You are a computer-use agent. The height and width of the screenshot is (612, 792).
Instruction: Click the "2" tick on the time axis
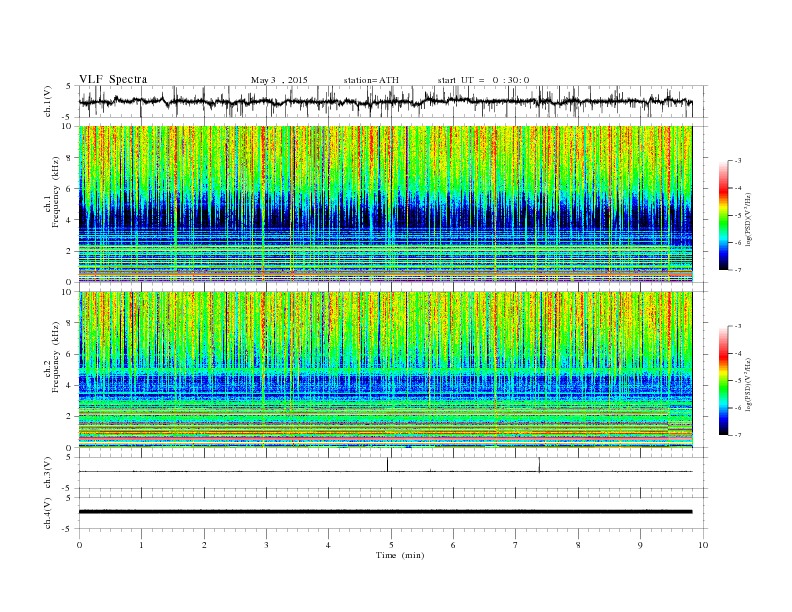[x=204, y=545]
